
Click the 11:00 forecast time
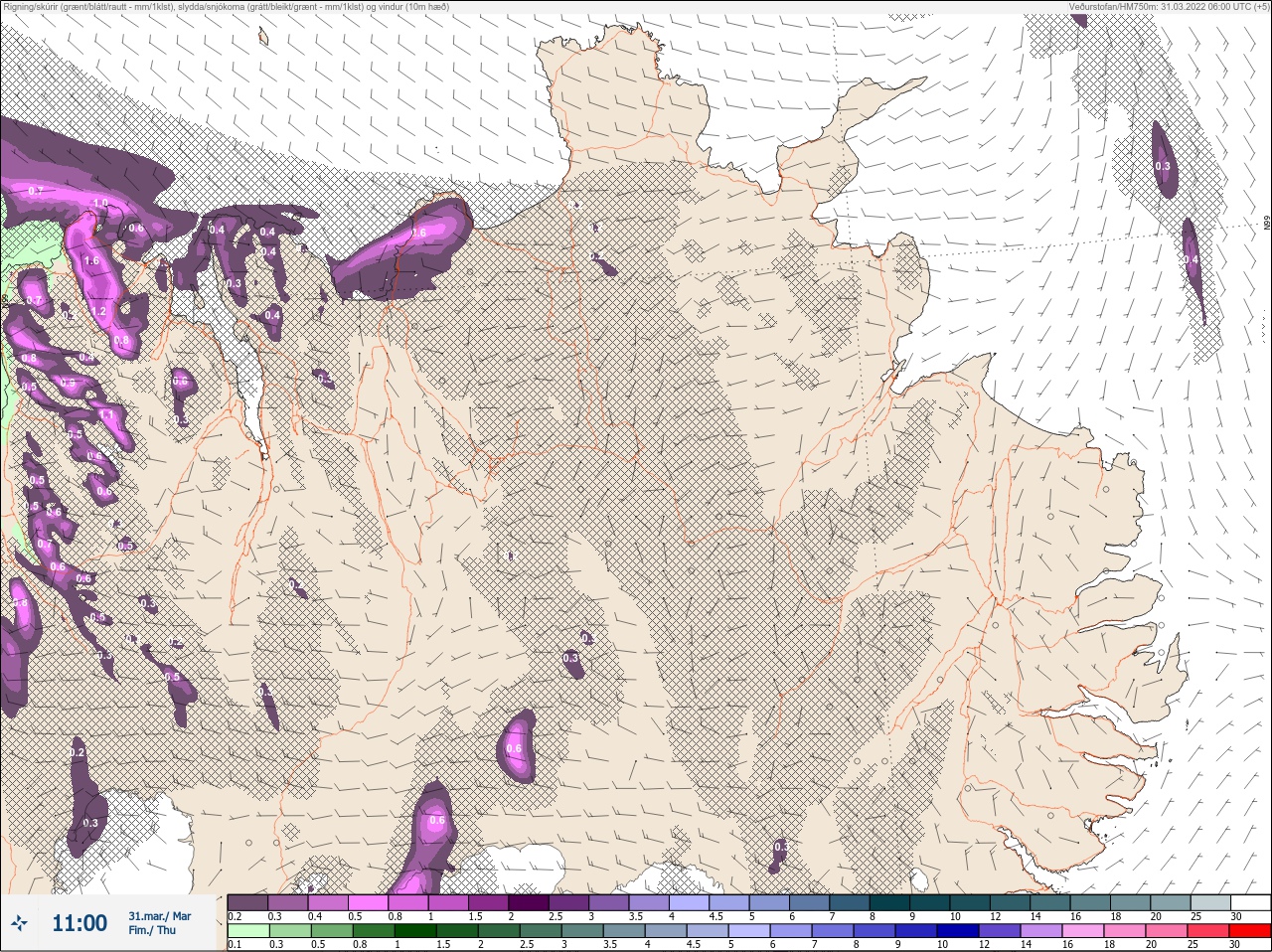coord(79,924)
